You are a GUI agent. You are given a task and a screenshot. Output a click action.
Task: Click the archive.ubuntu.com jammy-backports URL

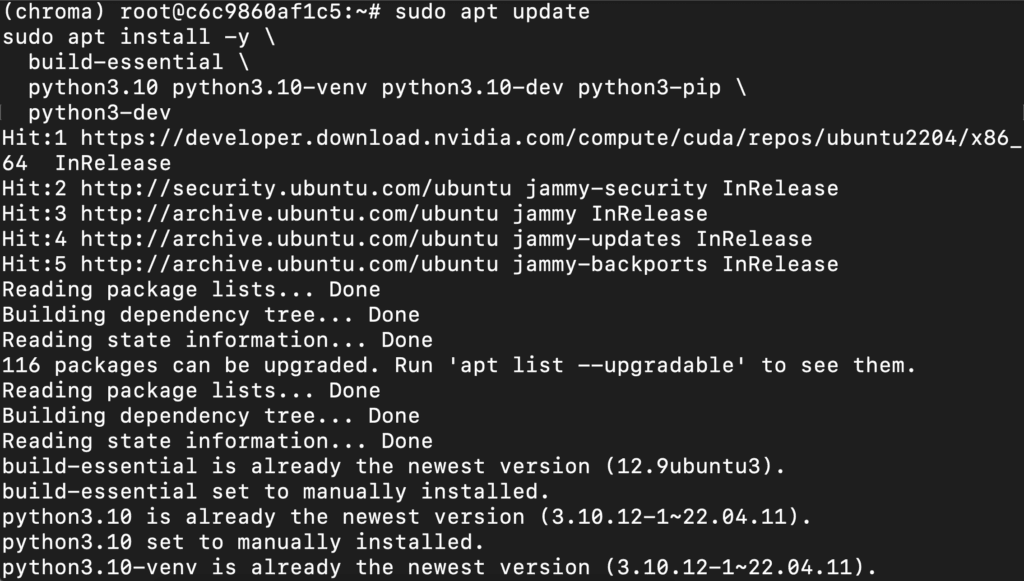click(289, 264)
